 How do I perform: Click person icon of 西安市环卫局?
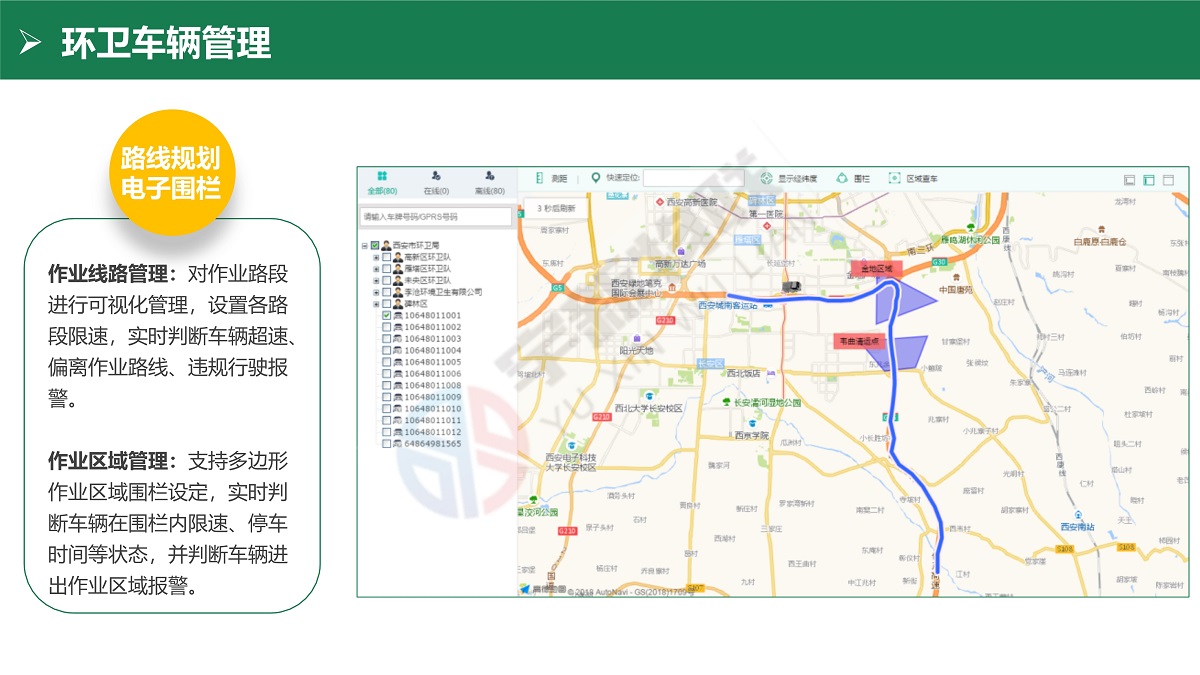(386, 245)
